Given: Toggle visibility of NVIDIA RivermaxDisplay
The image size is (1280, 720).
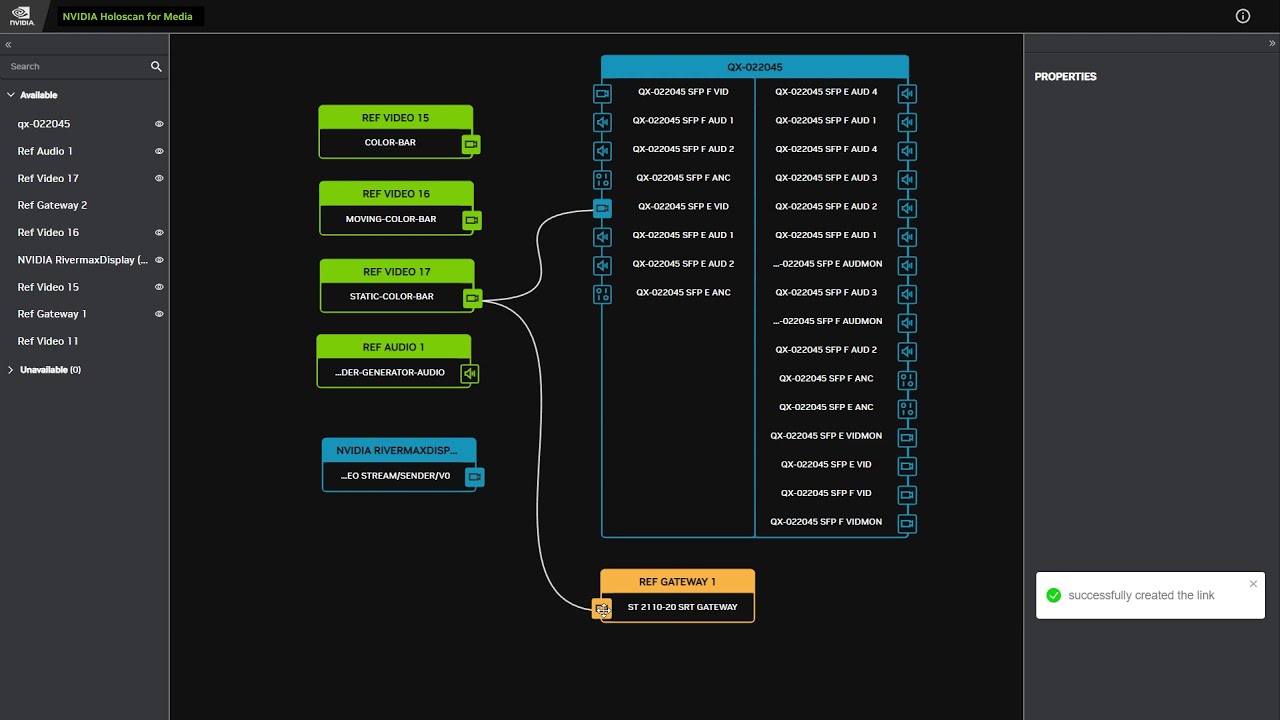Looking at the screenshot, I should coord(159,260).
